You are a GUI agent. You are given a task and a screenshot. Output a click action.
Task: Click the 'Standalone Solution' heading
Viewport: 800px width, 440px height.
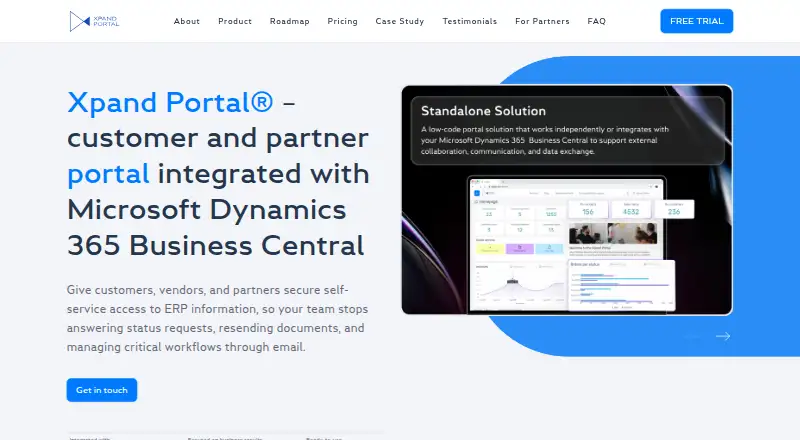[x=483, y=111]
